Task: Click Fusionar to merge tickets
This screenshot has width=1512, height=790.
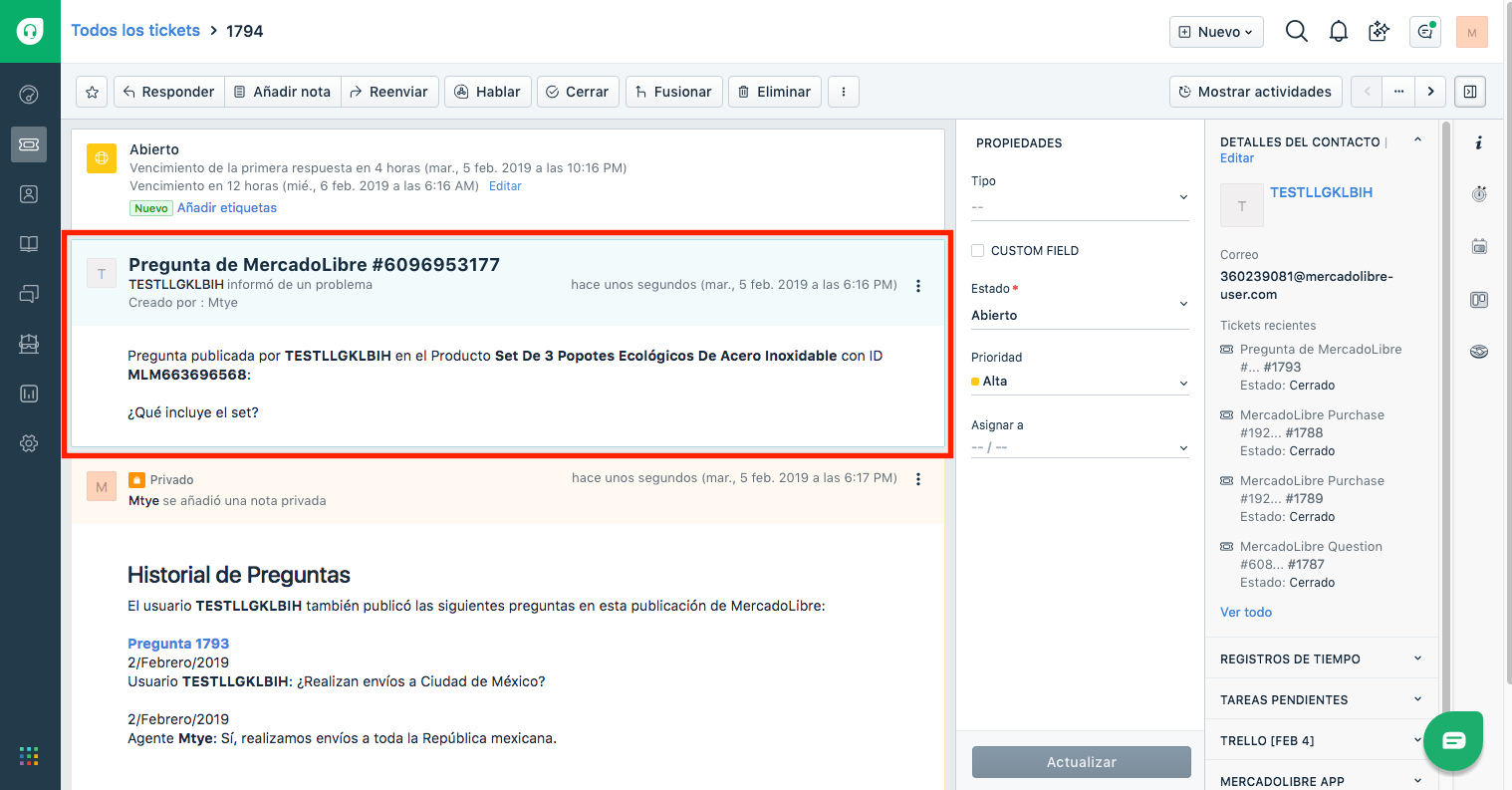Action: (x=674, y=92)
